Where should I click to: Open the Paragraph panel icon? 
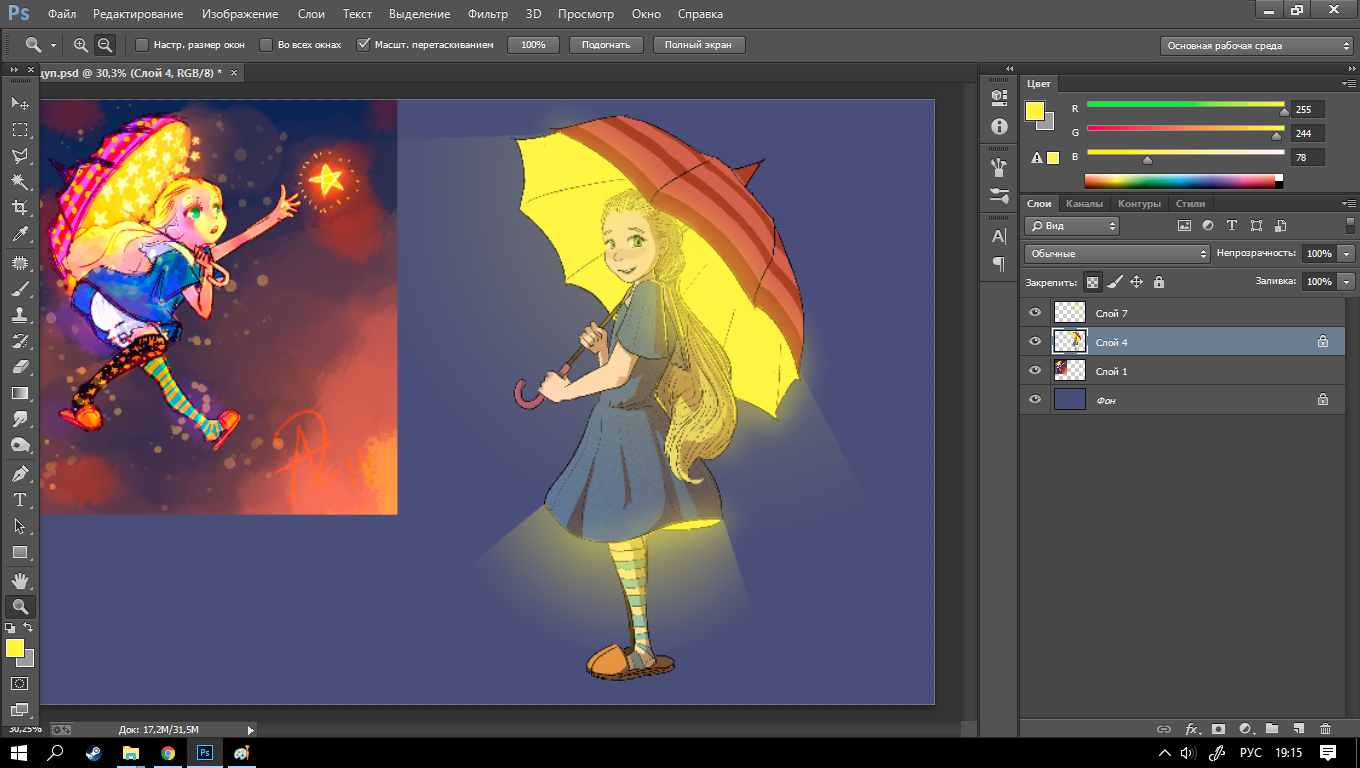tap(998, 264)
